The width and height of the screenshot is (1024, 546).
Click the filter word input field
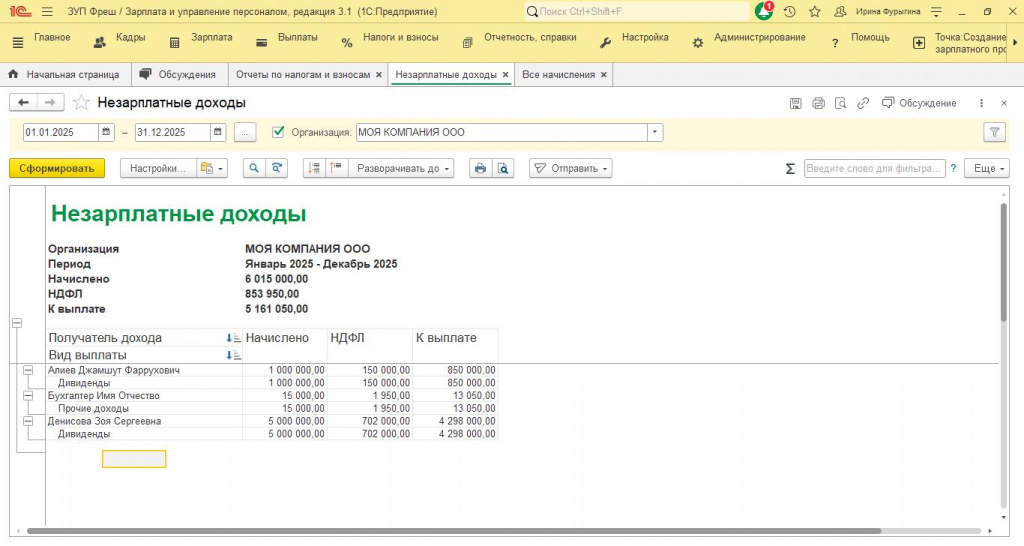tap(875, 169)
